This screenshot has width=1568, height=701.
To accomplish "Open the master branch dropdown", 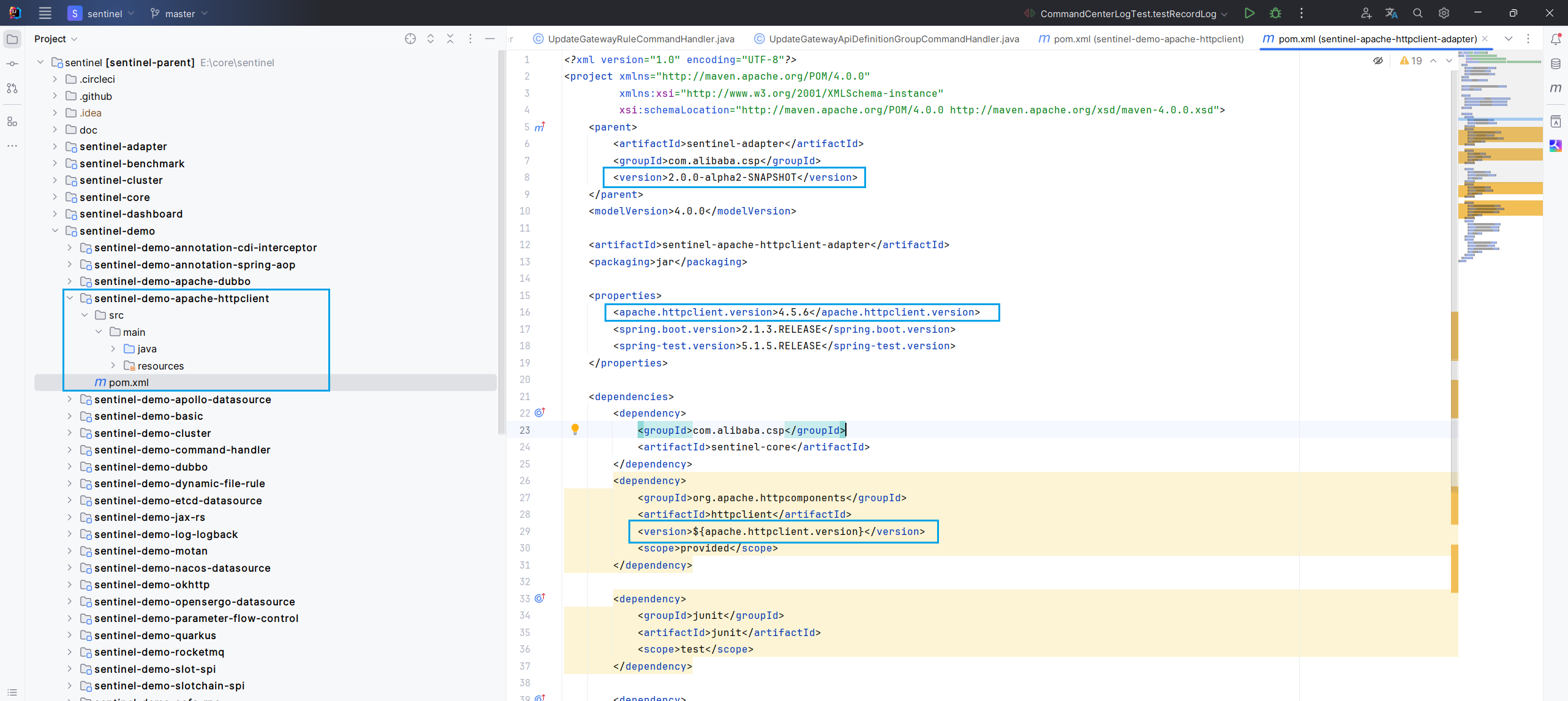I will click(x=179, y=13).
